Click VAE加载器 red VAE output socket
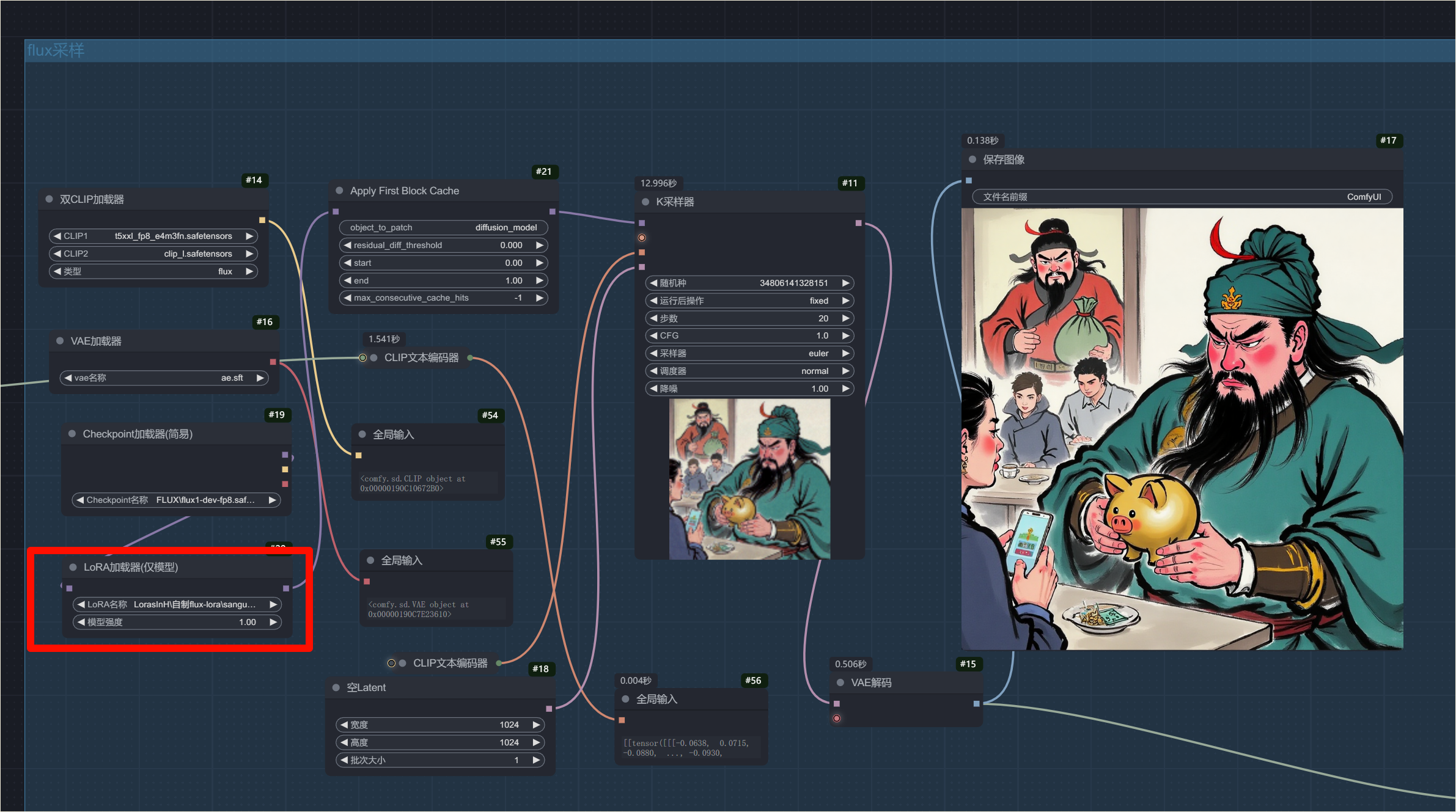1456x812 pixels. click(x=273, y=362)
